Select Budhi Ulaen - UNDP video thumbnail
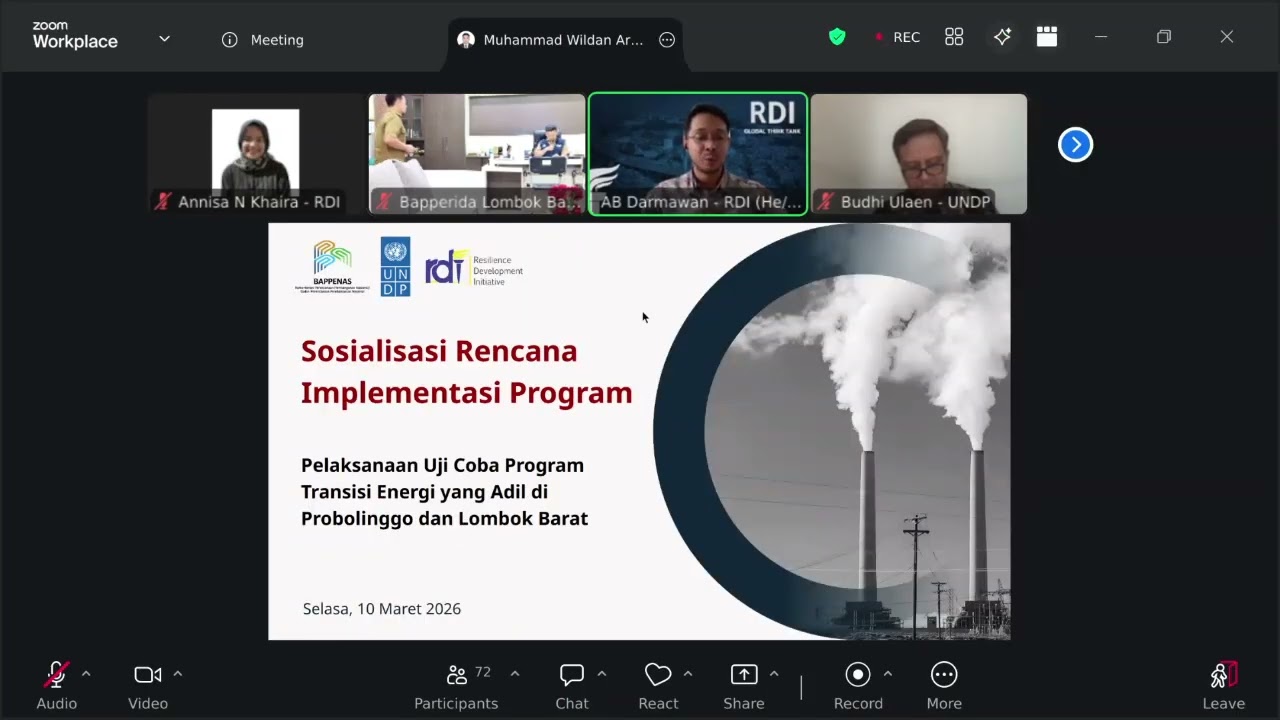 click(919, 154)
